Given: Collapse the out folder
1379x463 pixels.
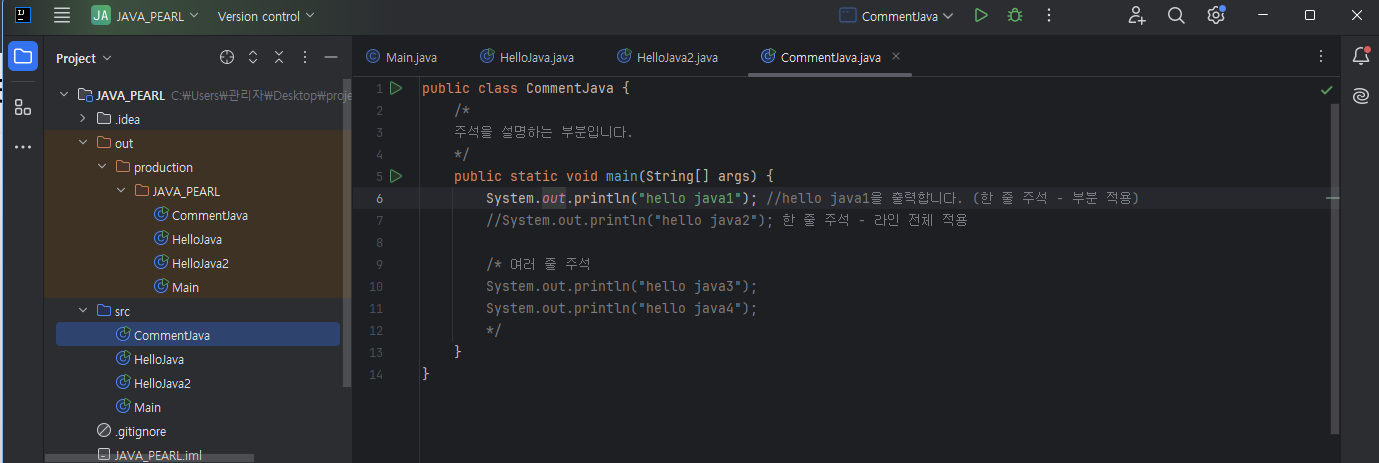Looking at the screenshot, I should [x=83, y=143].
